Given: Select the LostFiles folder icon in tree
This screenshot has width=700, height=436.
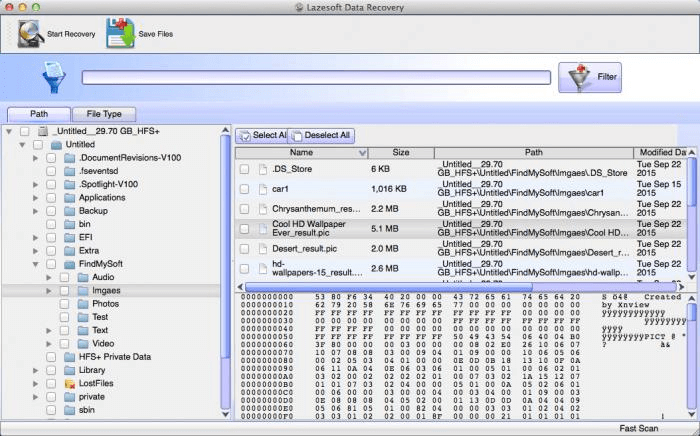Looking at the screenshot, I should [70, 383].
